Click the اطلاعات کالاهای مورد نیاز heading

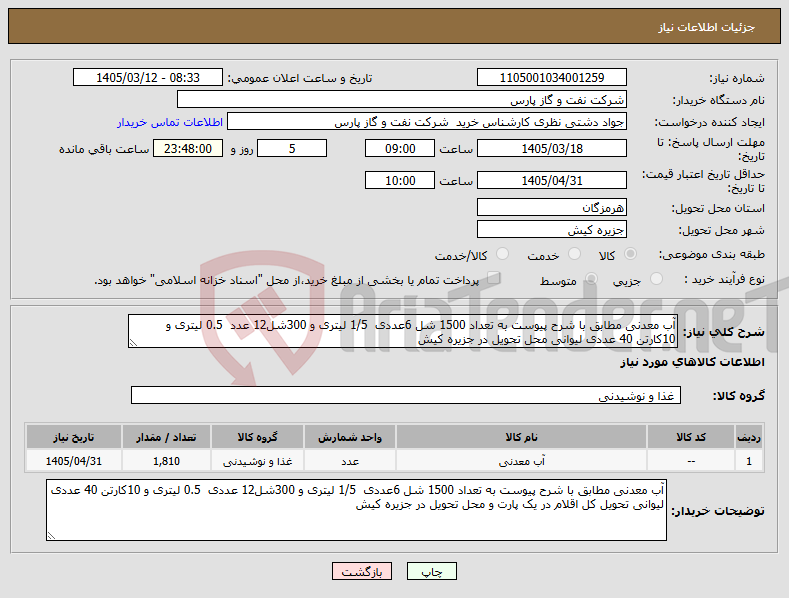pos(692,362)
